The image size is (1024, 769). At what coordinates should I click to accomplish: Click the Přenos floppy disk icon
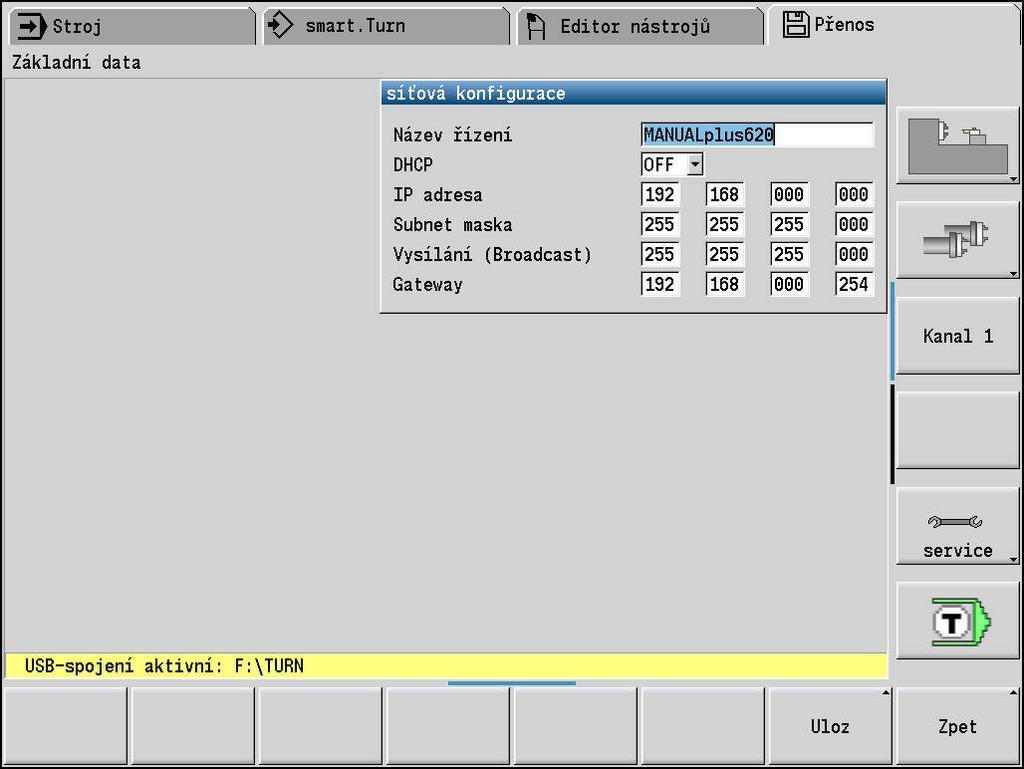(795, 24)
